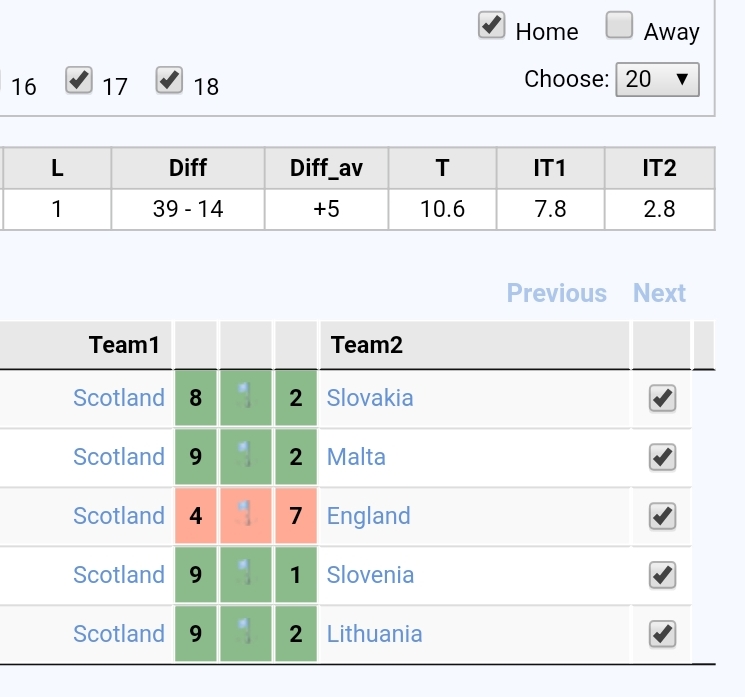Open the Malta team link

click(356, 457)
